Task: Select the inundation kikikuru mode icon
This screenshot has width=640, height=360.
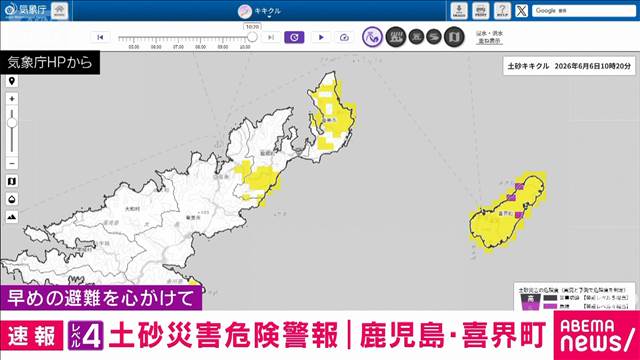Action: 396,37
